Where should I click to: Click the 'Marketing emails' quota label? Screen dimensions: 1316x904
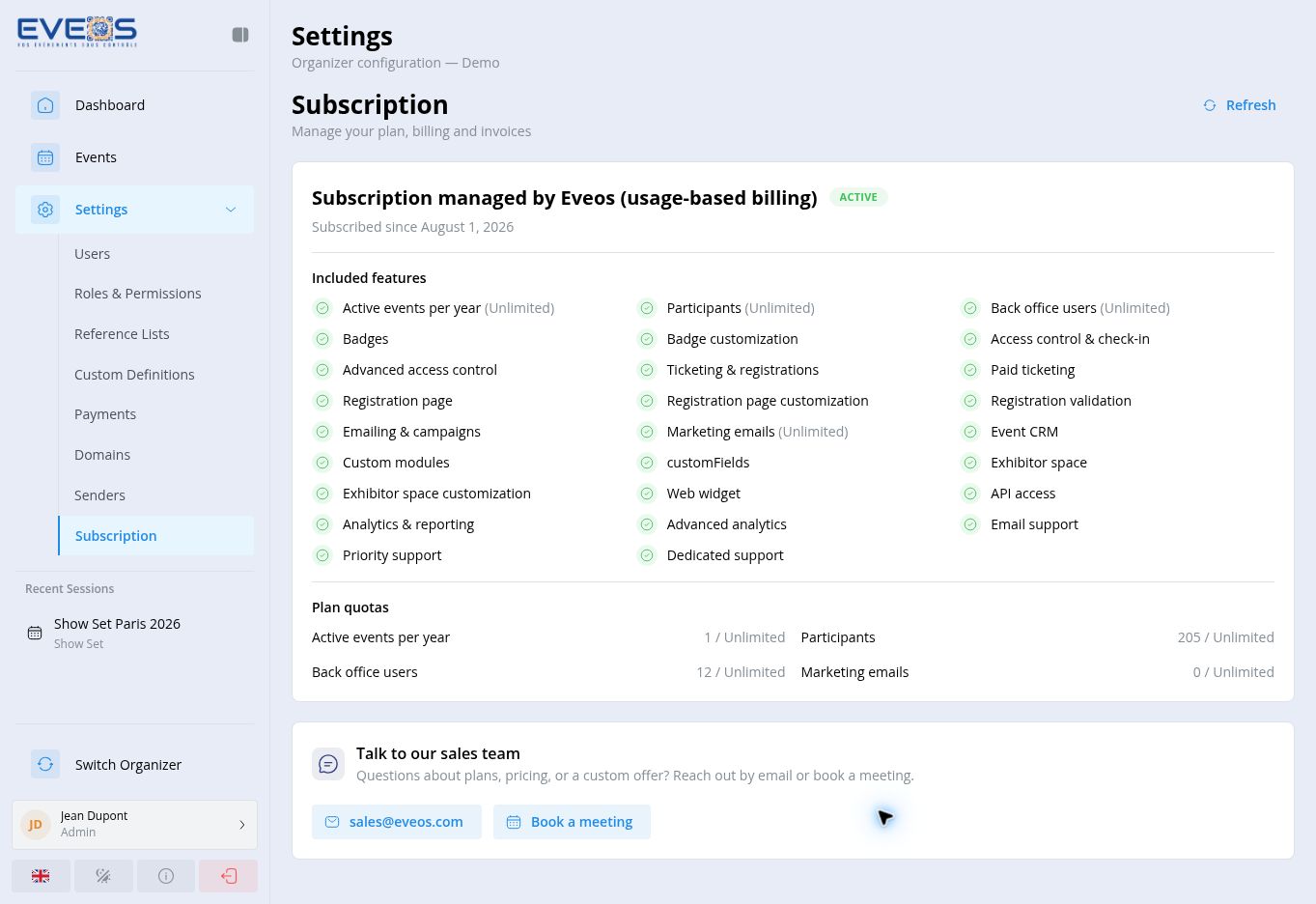tap(854, 672)
